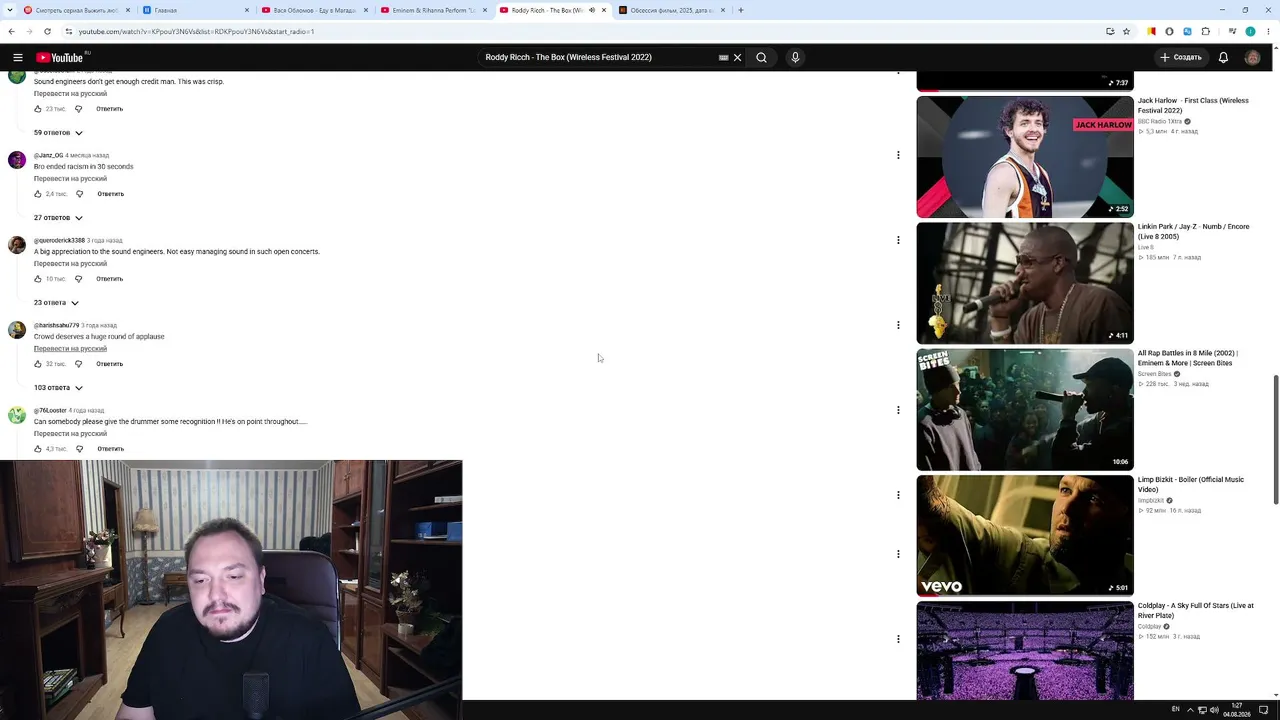Click the page vertical scrollbar thumb
This screenshot has width=1280, height=720.
[1275, 440]
